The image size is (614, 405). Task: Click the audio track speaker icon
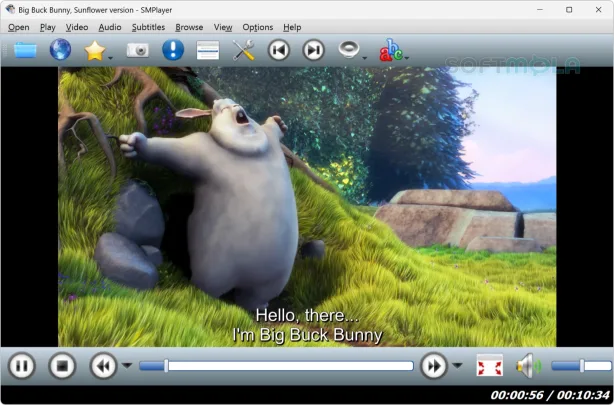(x=349, y=50)
